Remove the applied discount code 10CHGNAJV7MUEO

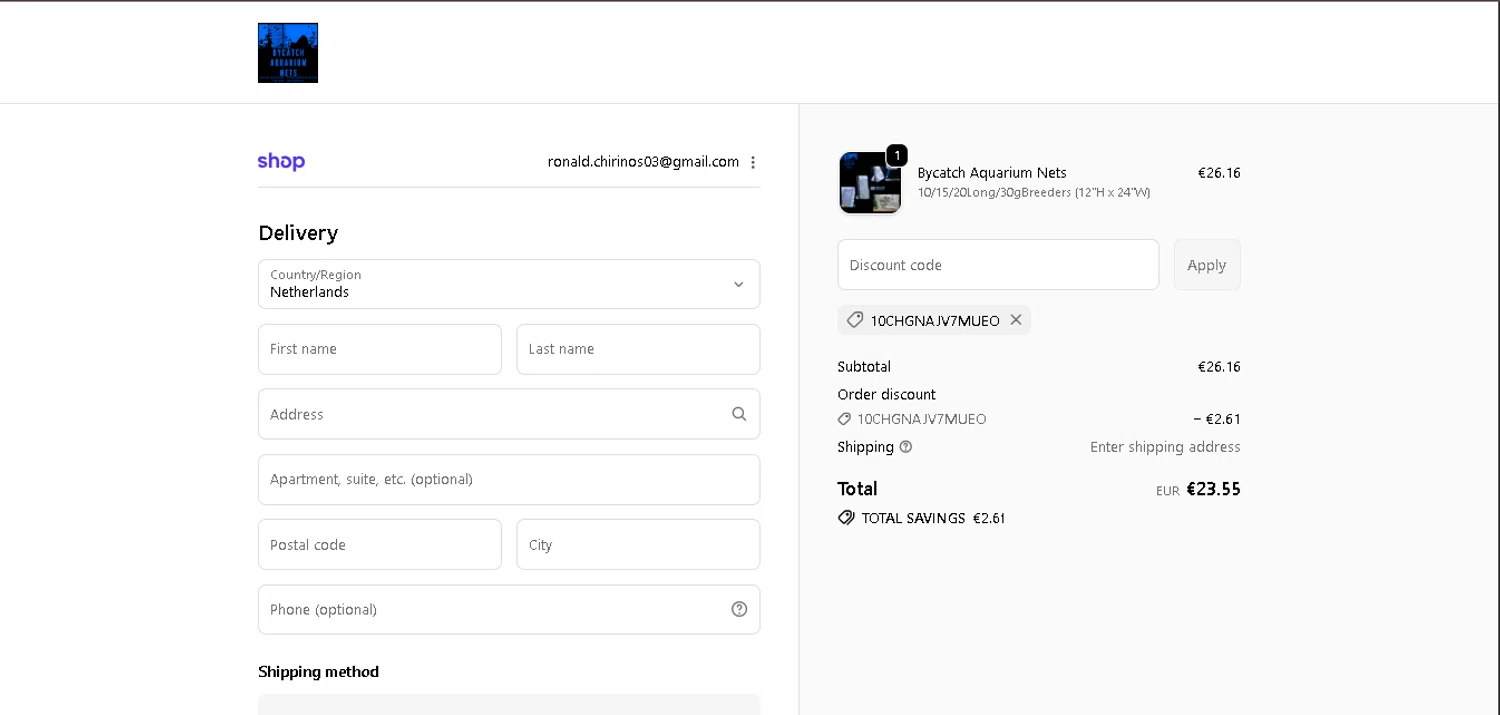[x=1016, y=320]
